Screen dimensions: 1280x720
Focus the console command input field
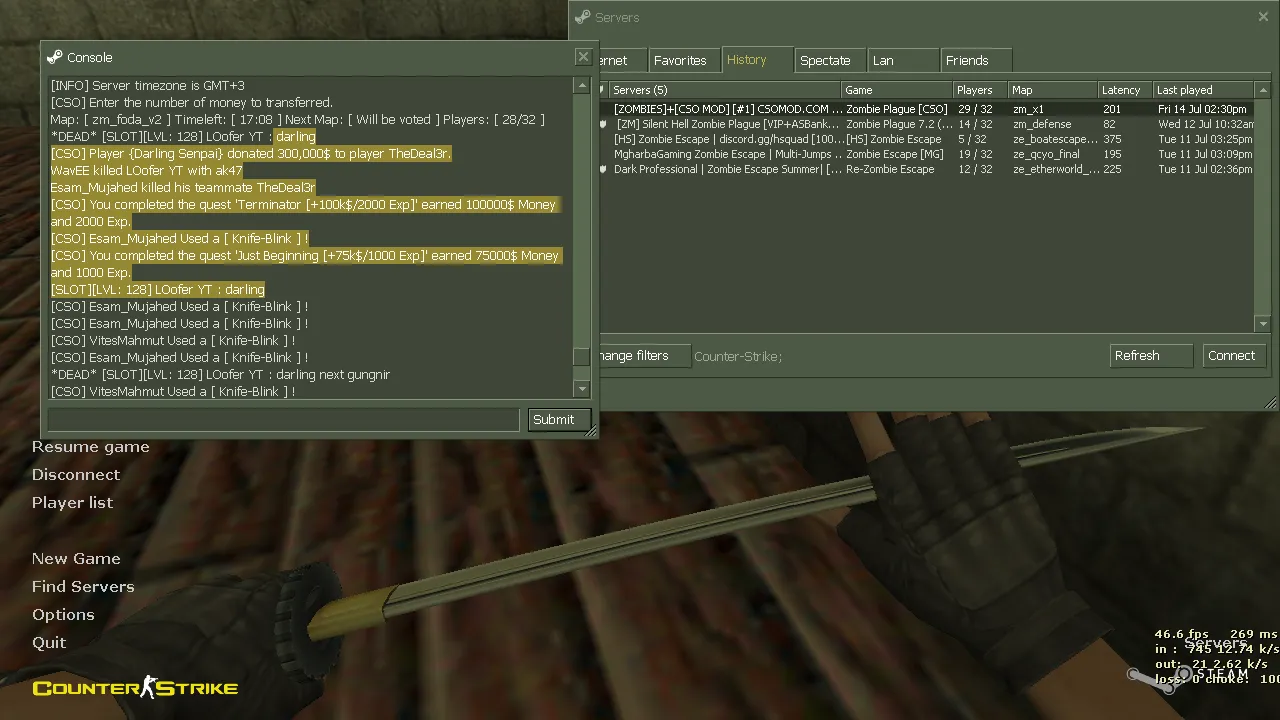click(283, 420)
